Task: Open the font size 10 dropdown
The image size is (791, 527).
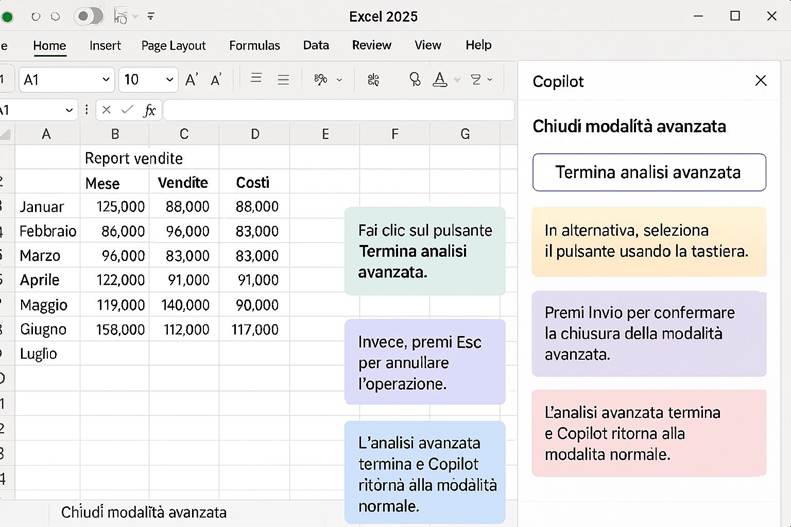Action: pyautogui.click(x=170, y=80)
